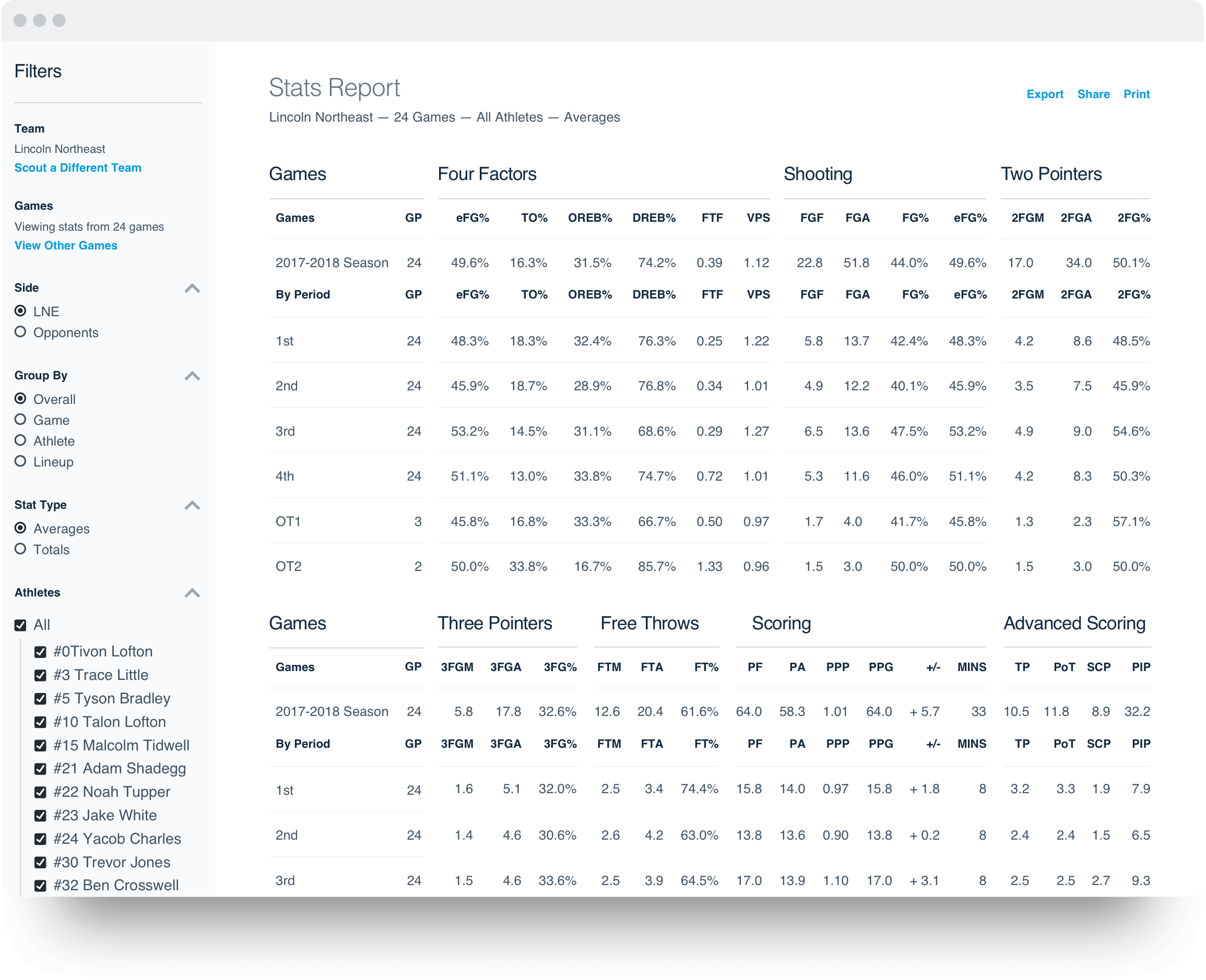This screenshot has height=980, width=1206.
Task: Export the stats report
Action: click(1045, 94)
